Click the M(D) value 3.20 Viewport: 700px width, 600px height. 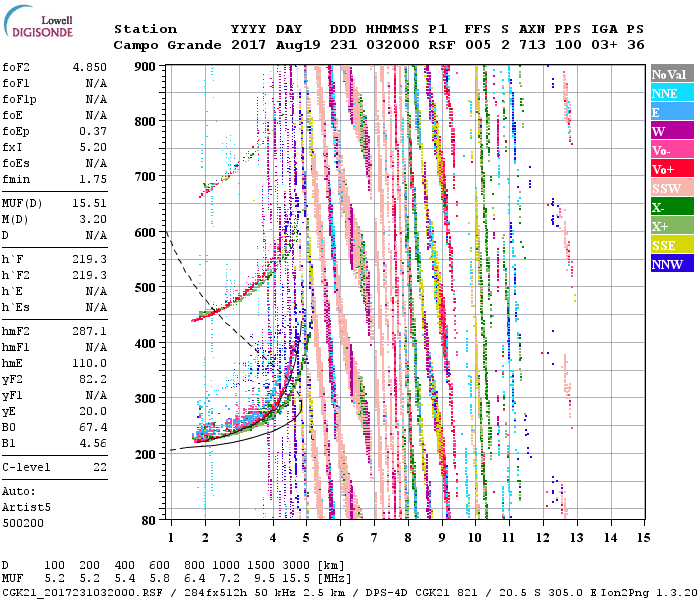[x=93, y=219]
